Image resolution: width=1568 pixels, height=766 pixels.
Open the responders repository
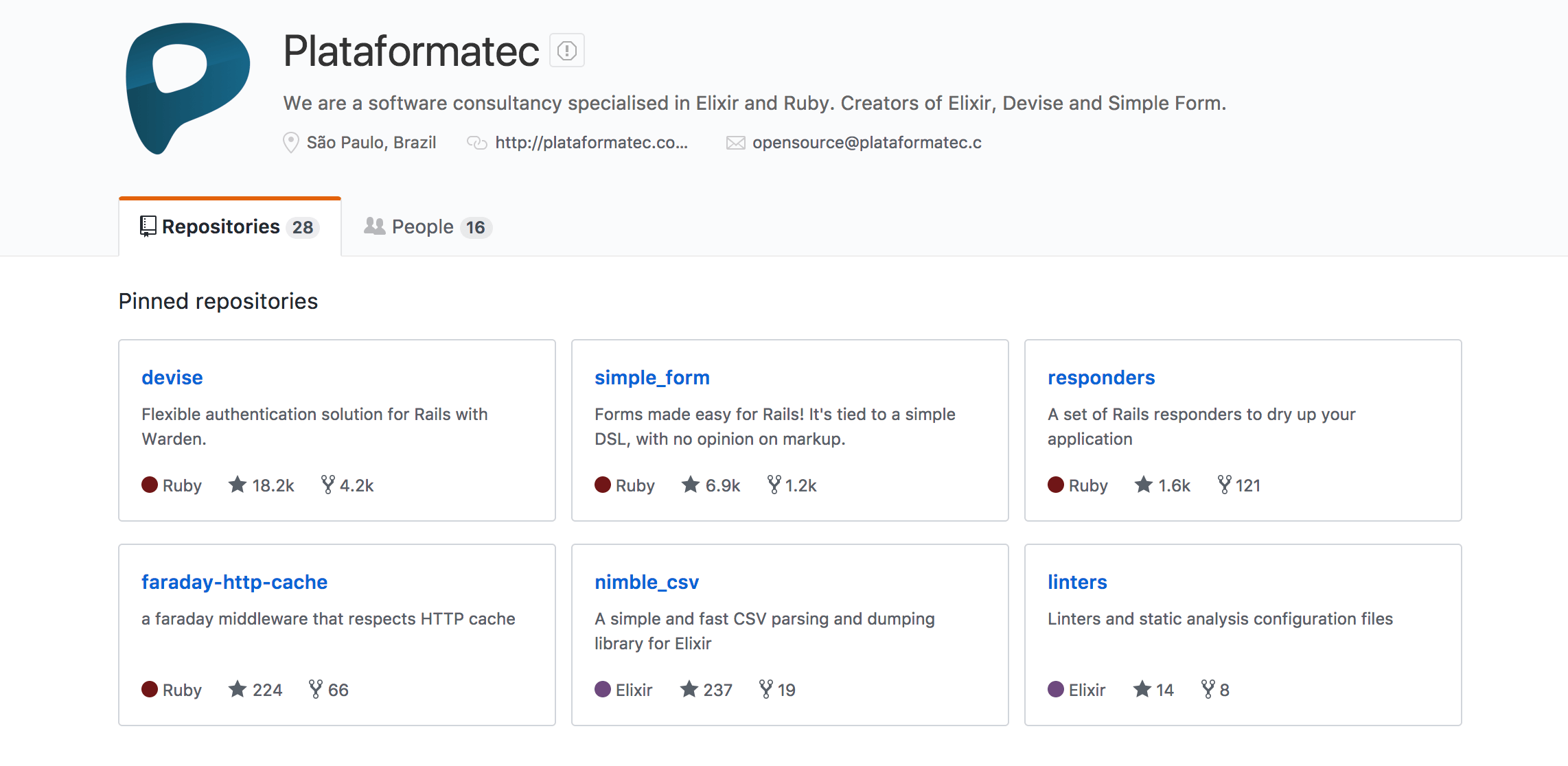click(x=1101, y=378)
